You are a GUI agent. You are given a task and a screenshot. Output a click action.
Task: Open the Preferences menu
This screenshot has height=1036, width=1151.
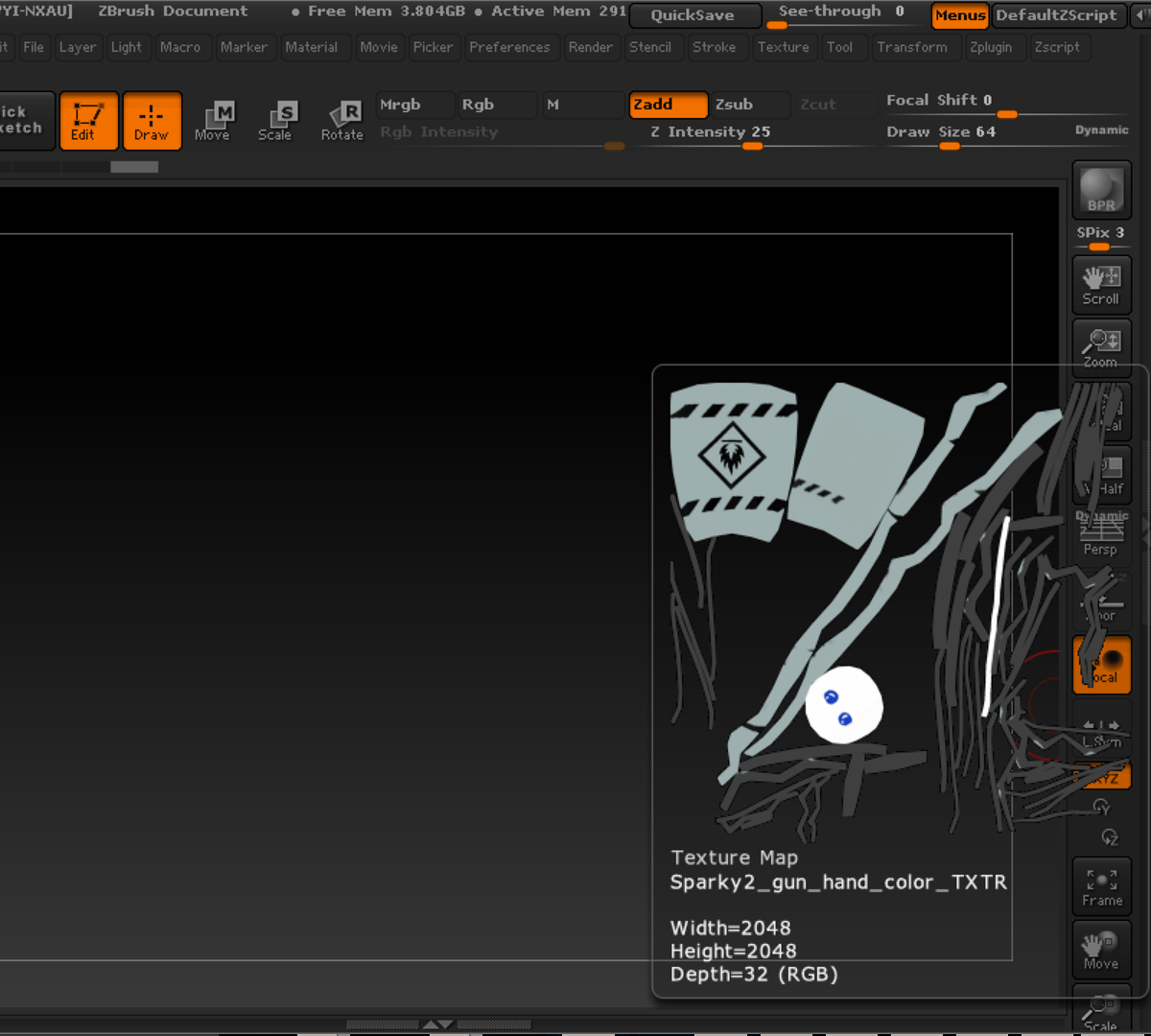(x=509, y=47)
